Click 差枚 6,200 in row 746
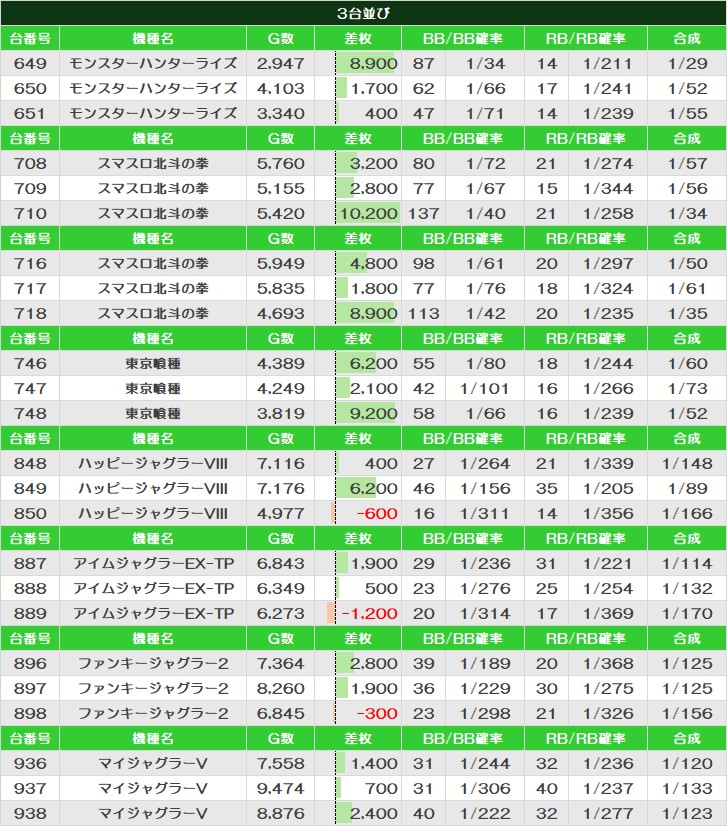This screenshot has width=727, height=826. pyautogui.click(x=373, y=364)
